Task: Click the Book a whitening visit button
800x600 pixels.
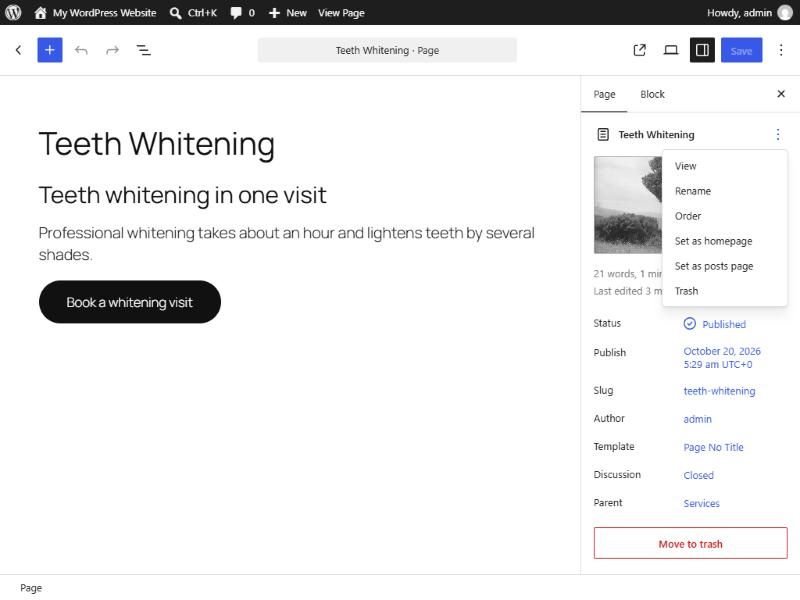Action: click(130, 302)
